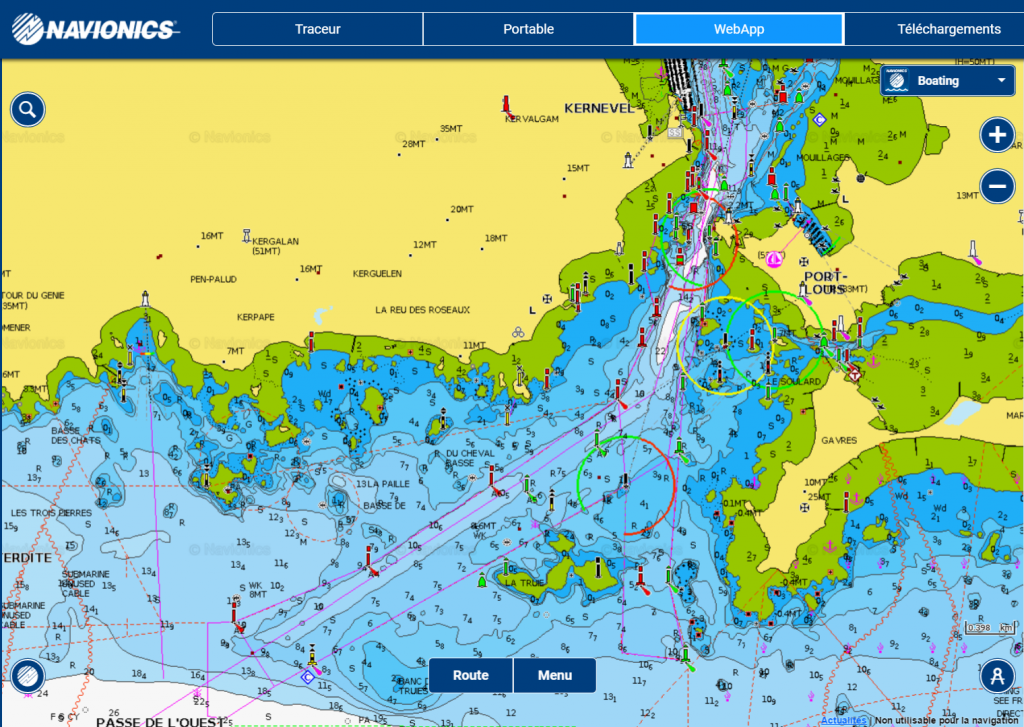Screen dimensions: 1024x727
Task: Click the PORT-LOUIS place label
Action: click(825, 283)
